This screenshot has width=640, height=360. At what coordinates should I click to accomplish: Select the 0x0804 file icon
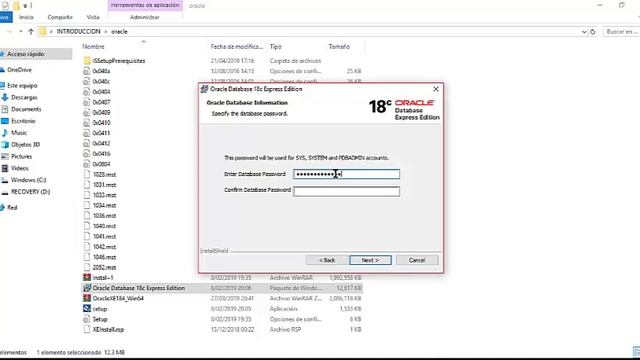tap(87, 164)
